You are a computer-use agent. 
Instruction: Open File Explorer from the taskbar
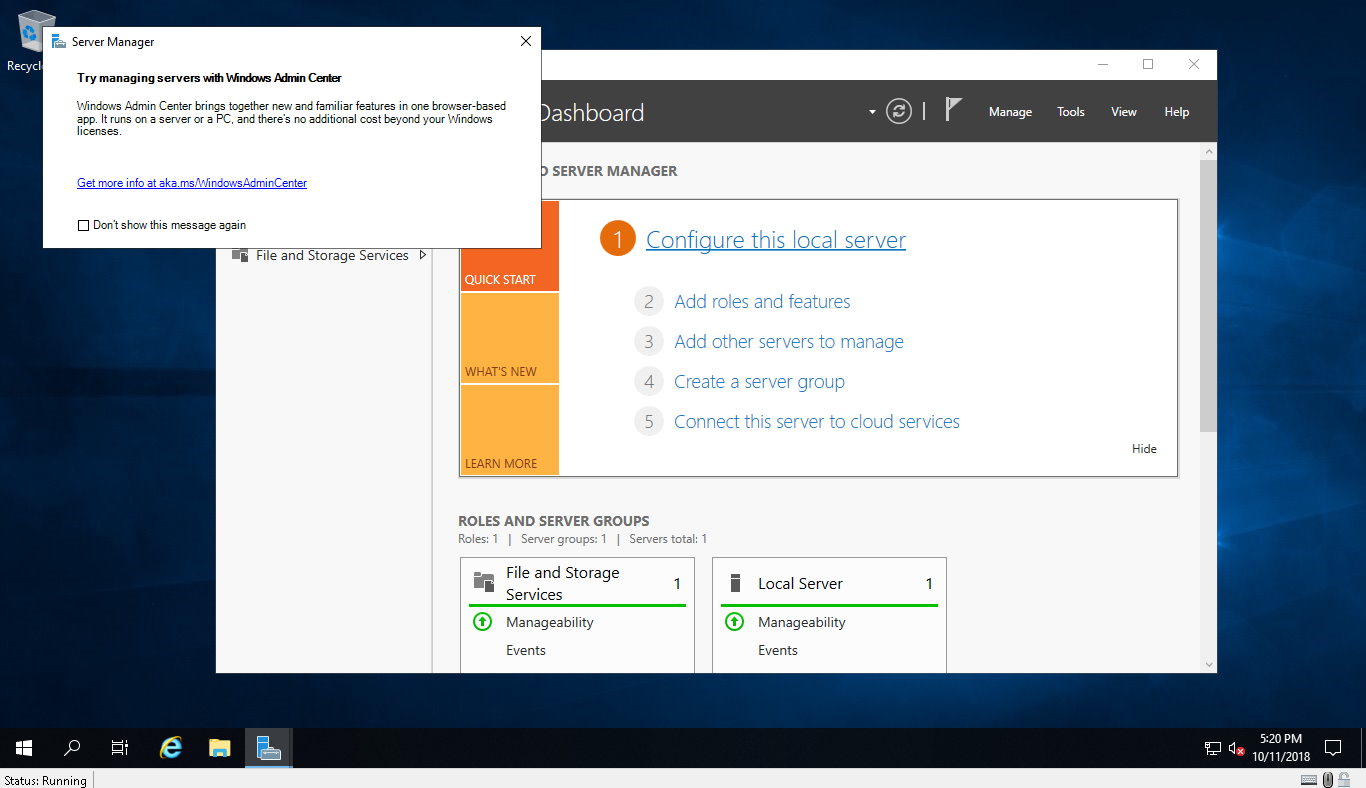(219, 747)
